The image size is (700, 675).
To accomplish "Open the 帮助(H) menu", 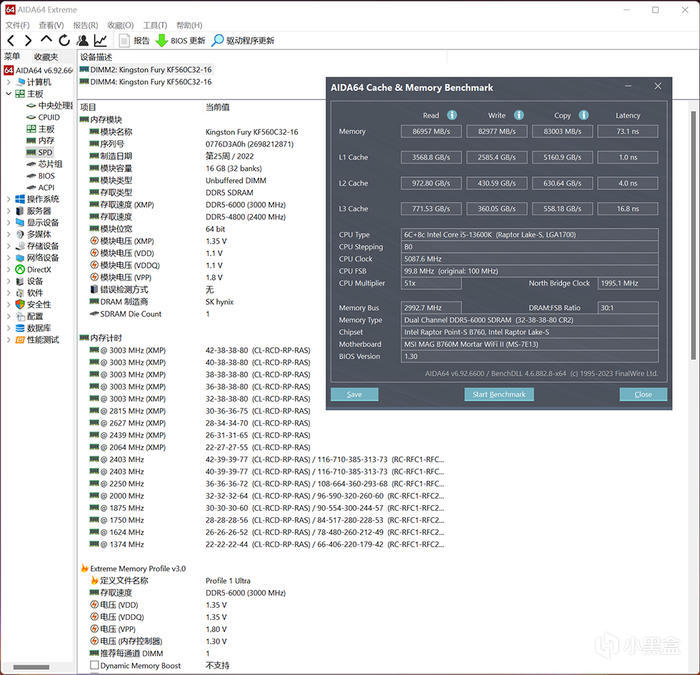I will (189, 25).
